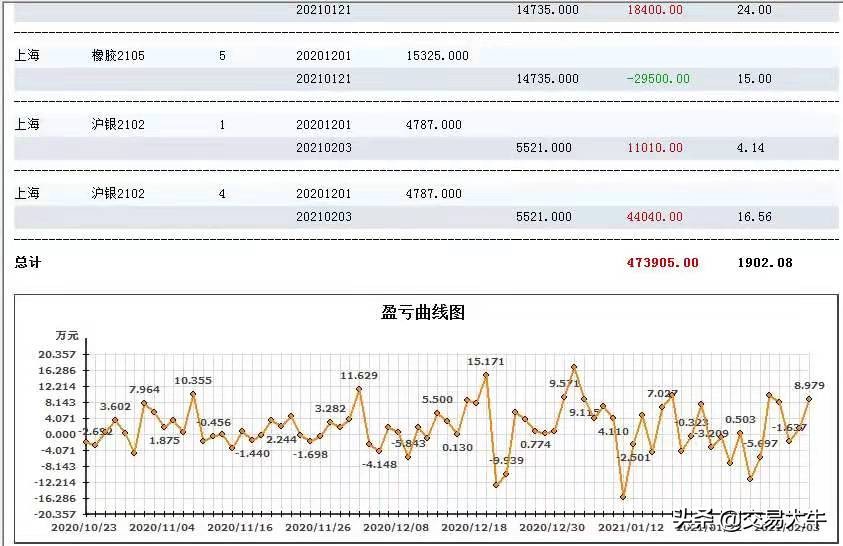Image resolution: width=843 pixels, height=546 pixels.
Task: Click the 盈亏曲线图 chart title
Action: click(x=423, y=312)
